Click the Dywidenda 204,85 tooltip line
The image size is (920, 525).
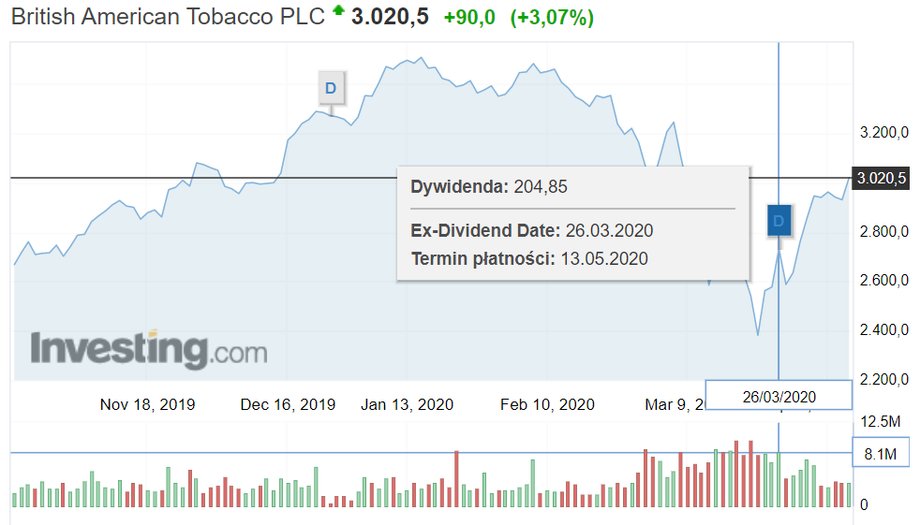point(489,187)
